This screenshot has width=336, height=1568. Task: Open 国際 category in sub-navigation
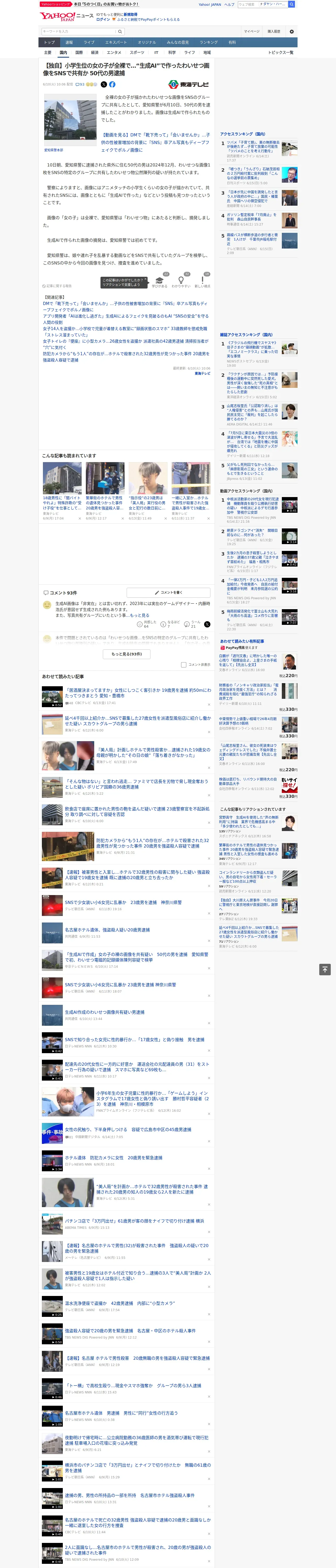tap(79, 52)
